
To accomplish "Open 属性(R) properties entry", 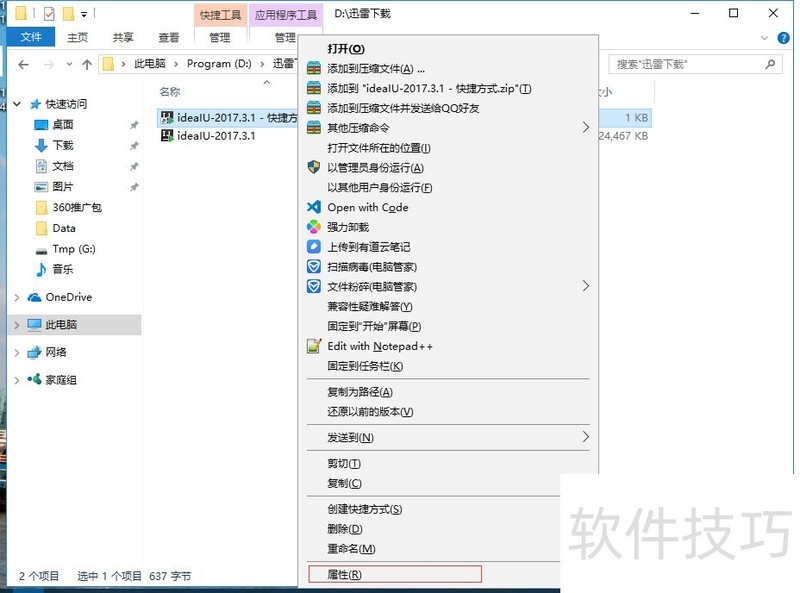I will click(x=395, y=574).
